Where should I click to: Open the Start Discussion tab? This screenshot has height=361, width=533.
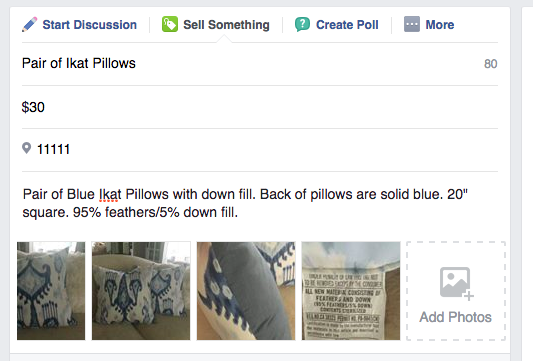pyautogui.click(x=80, y=25)
